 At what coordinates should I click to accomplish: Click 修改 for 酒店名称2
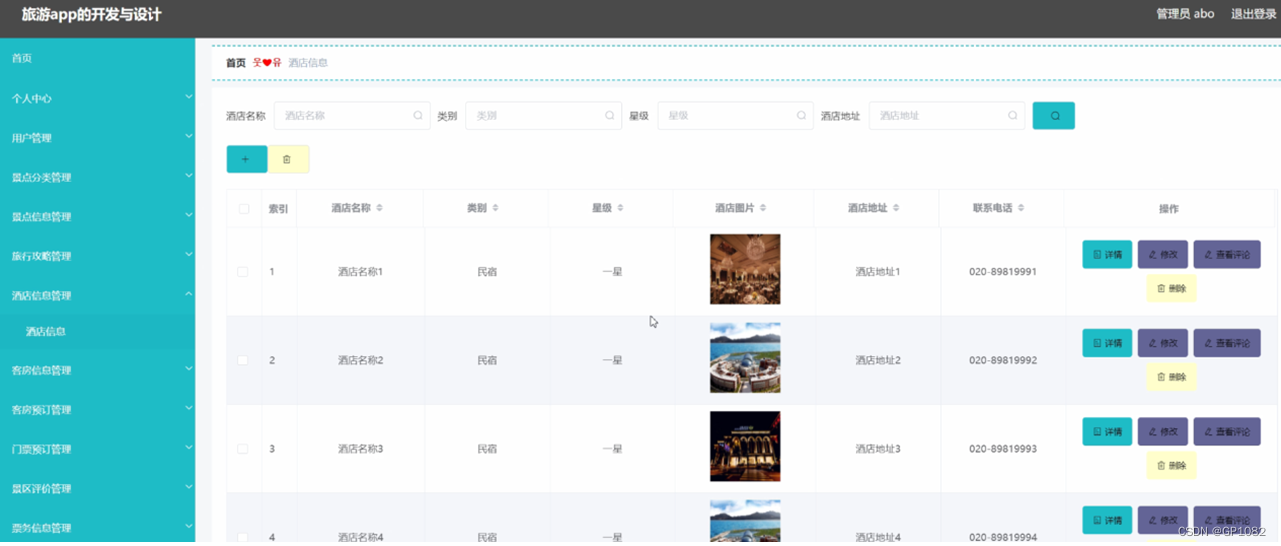click(x=1163, y=343)
